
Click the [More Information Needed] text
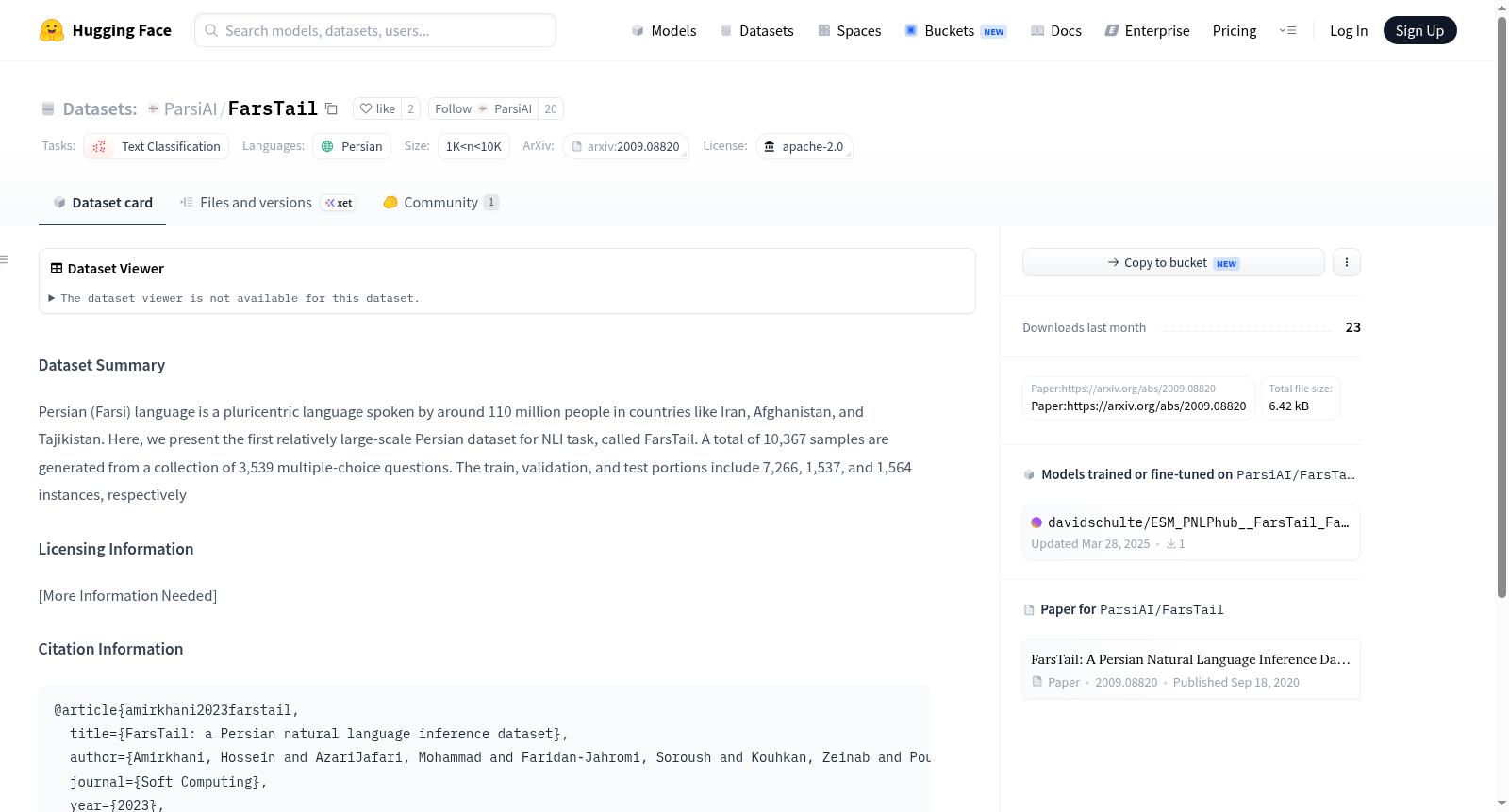coord(127,596)
